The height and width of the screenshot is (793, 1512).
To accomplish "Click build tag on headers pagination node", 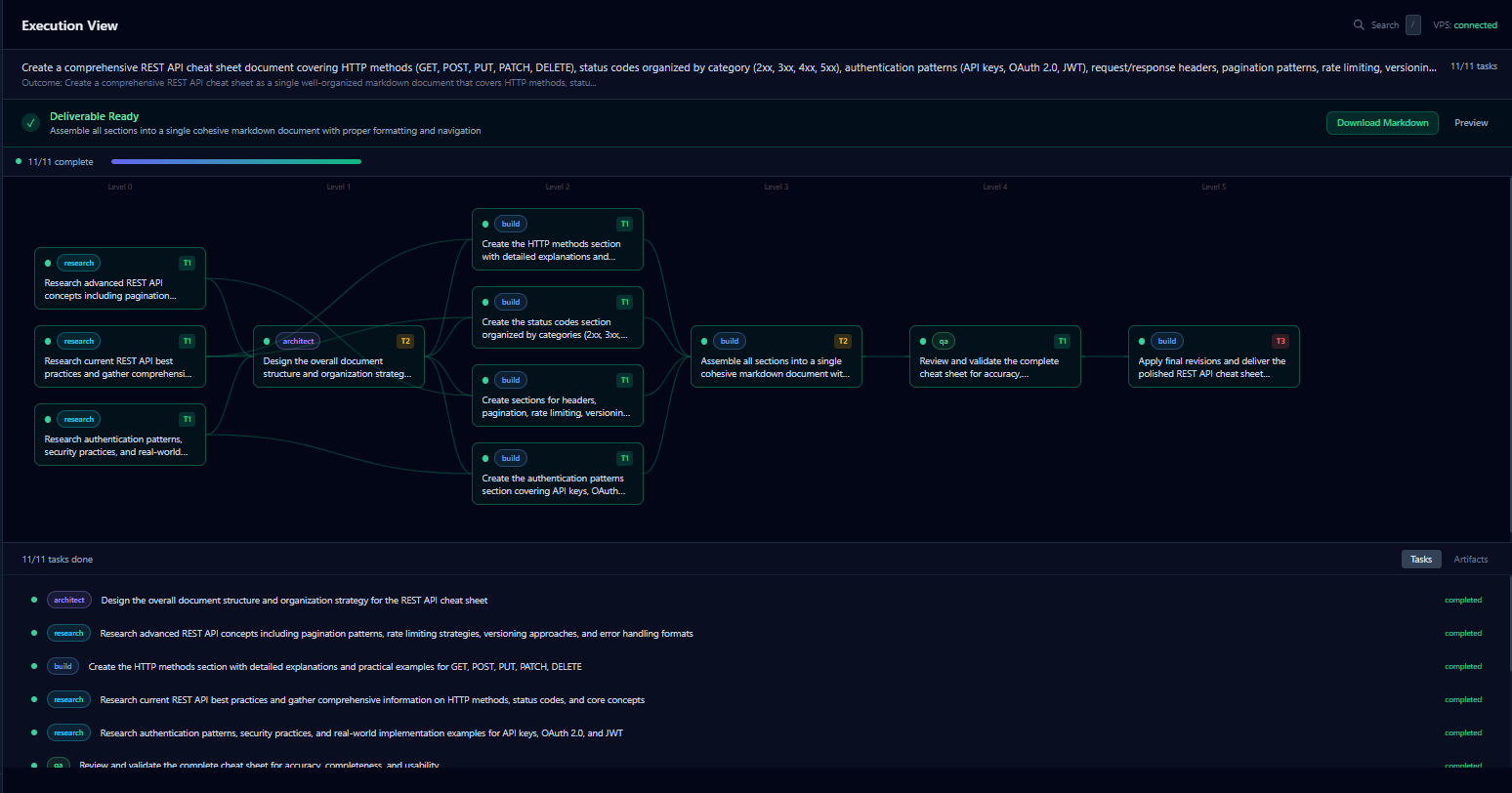I will coord(511,380).
